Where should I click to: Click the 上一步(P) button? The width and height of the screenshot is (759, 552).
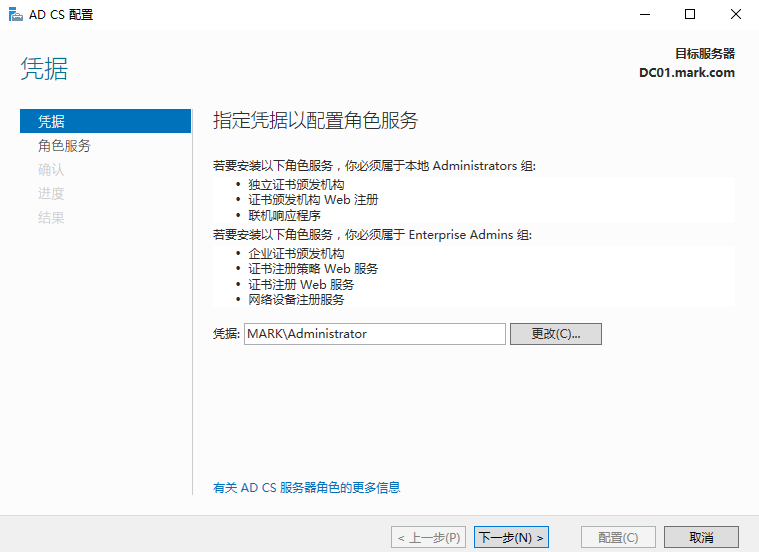[428, 537]
